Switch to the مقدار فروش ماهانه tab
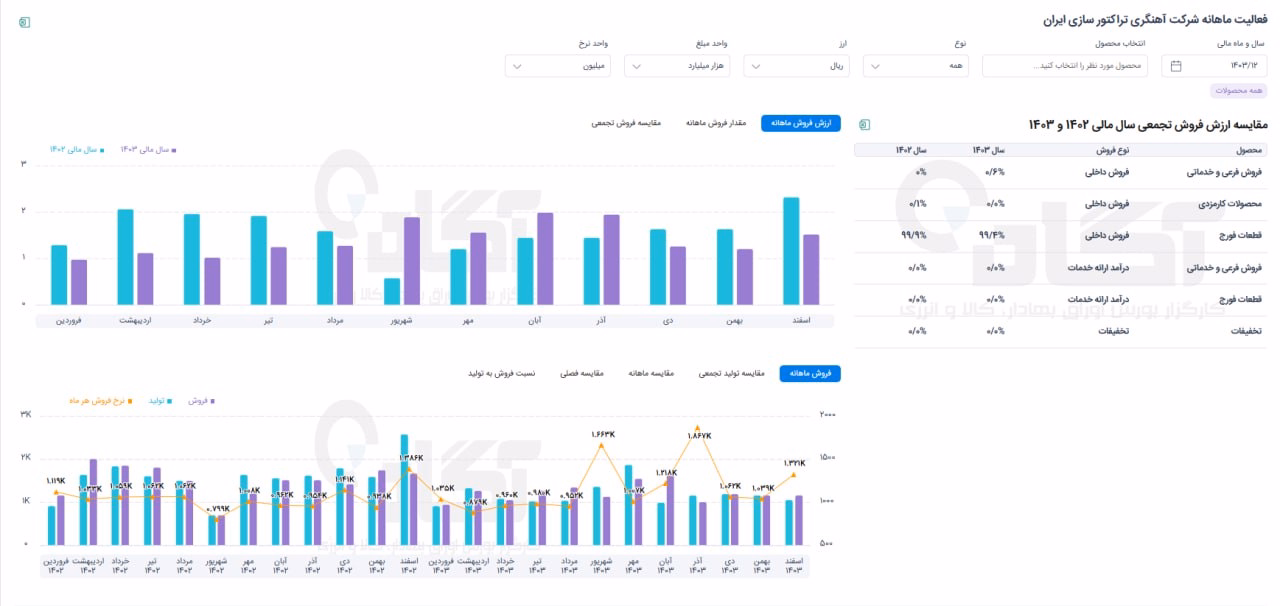 pyautogui.click(x=717, y=123)
